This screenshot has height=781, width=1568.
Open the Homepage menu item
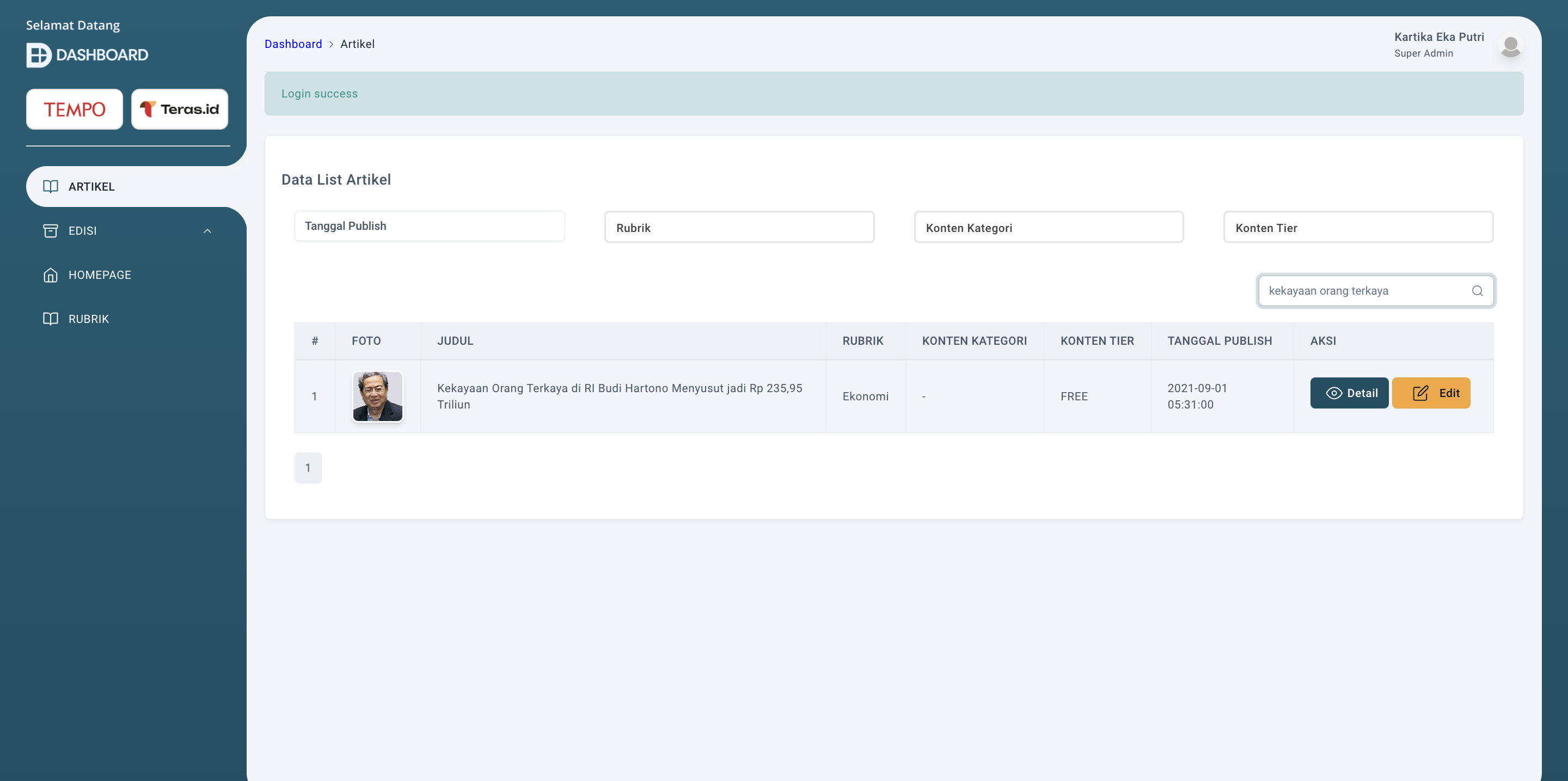pyautogui.click(x=100, y=275)
